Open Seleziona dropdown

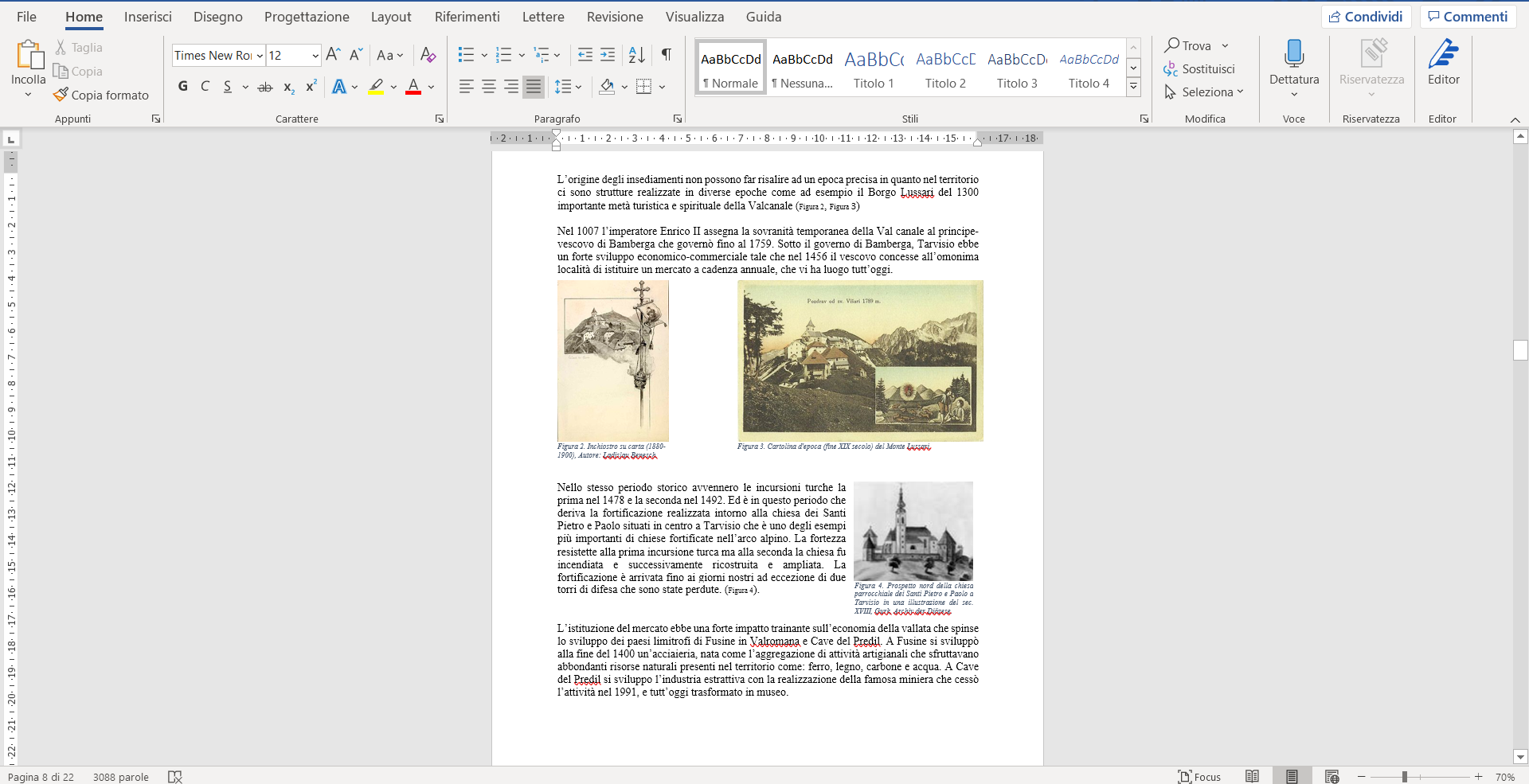tap(1204, 92)
